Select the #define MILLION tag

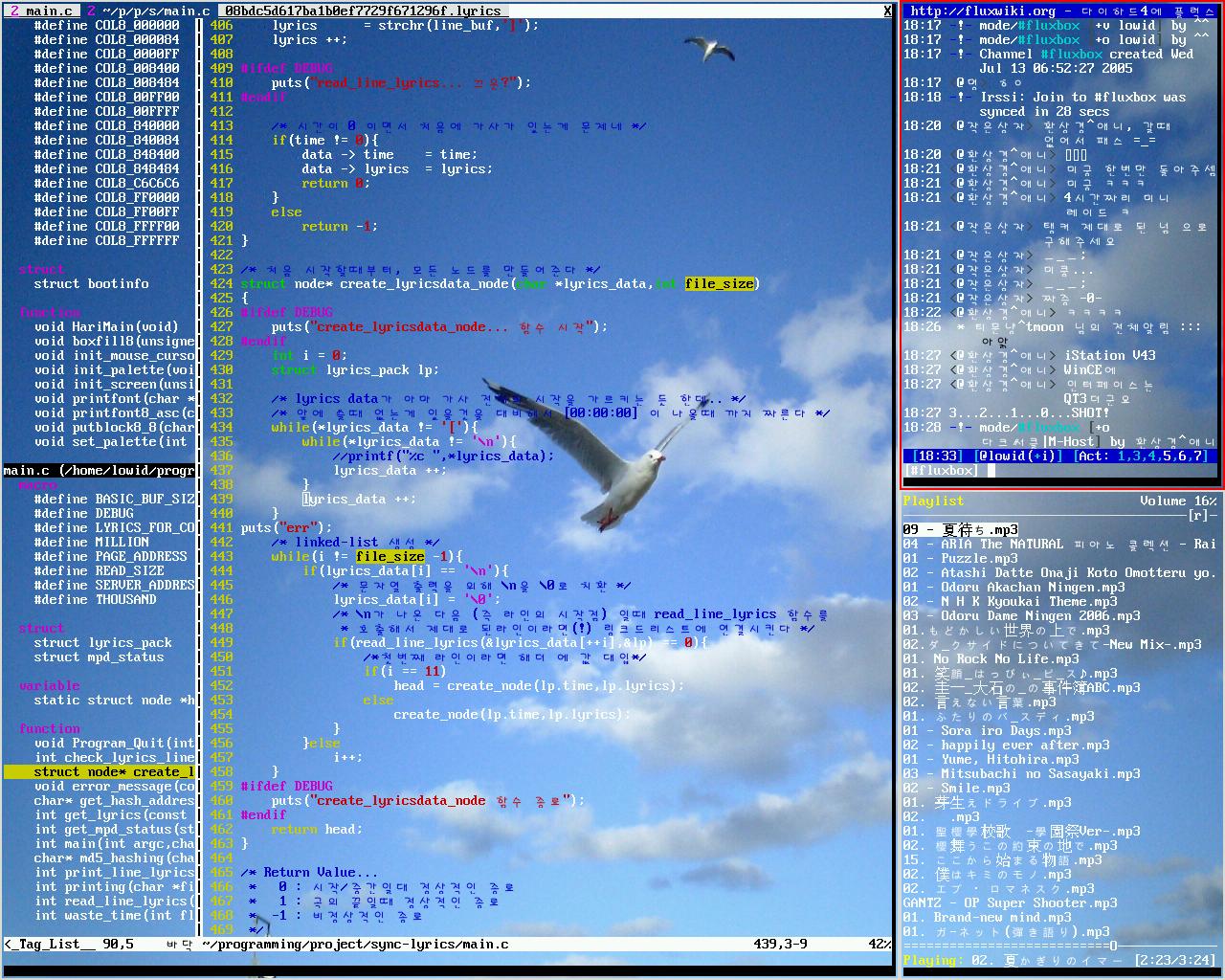(91, 542)
